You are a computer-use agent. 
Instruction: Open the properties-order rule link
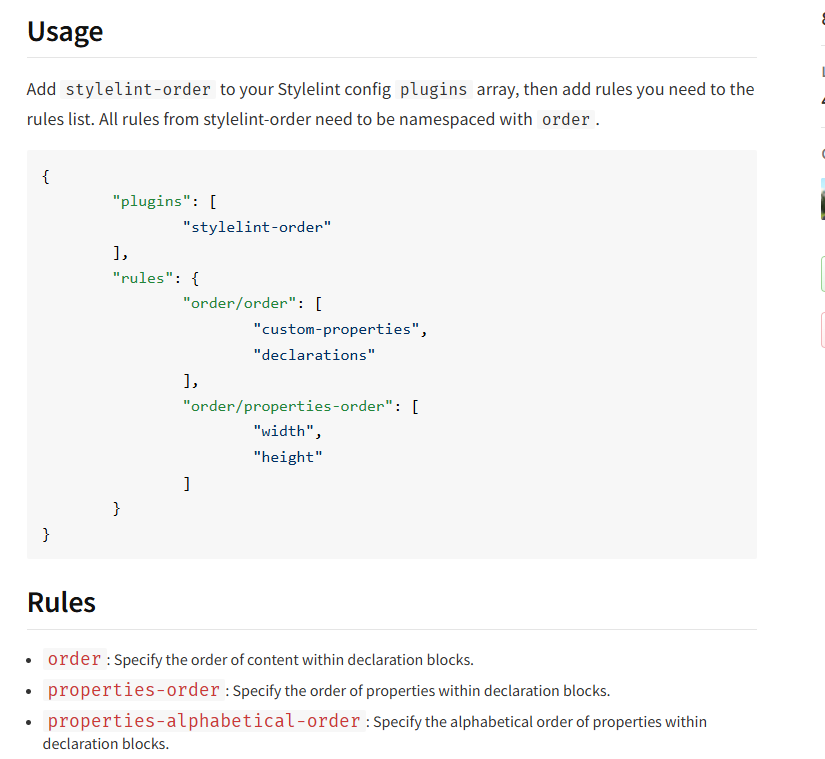point(134,690)
